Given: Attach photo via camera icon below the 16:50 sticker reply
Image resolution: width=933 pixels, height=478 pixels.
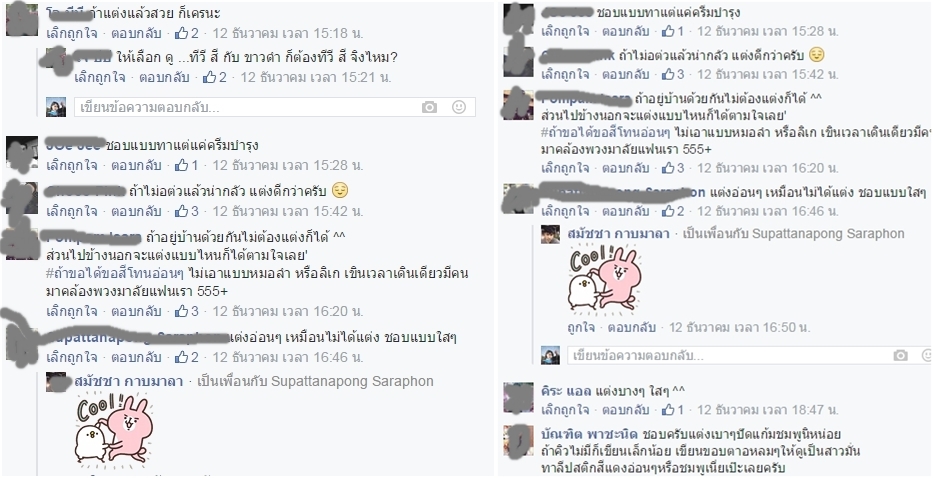Looking at the screenshot, I should click(x=900, y=355).
